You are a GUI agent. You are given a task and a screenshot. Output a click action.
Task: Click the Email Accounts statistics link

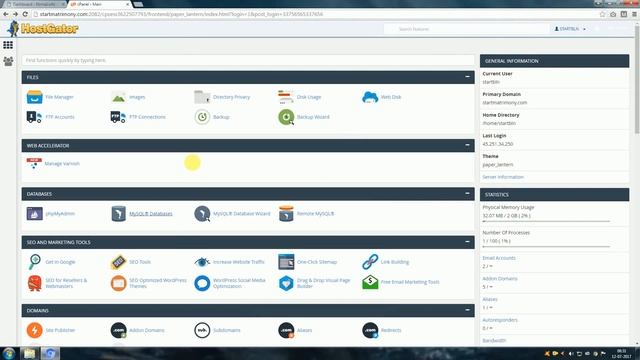pyautogui.click(x=499, y=258)
